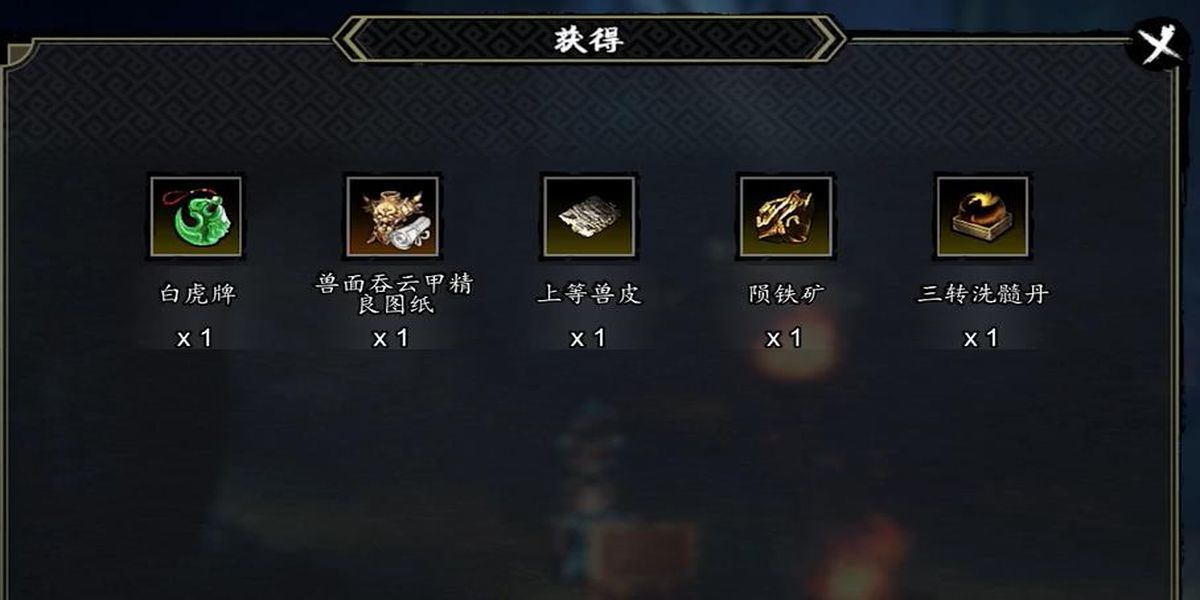This screenshot has width=1200, height=600.
Task: Click the 兽面吞云甲精良图纸 item name text
Action: pos(392,294)
